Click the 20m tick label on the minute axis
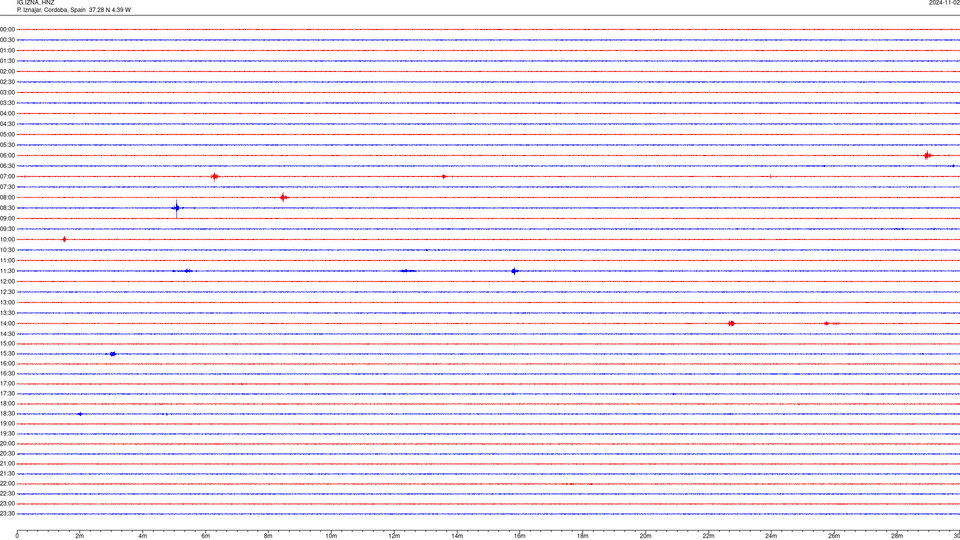The width and height of the screenshot is (960, 540). [x=645, y=536]
